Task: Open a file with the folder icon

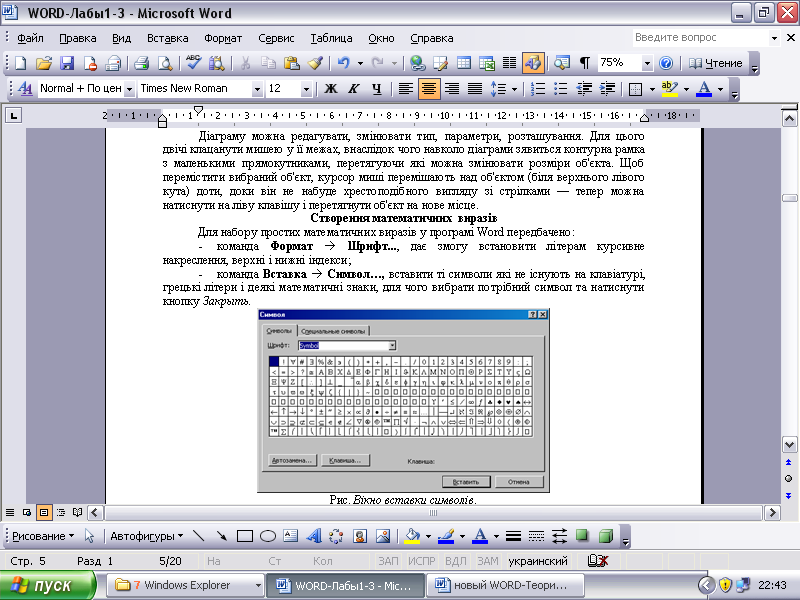Action: click(x=44, y=63)
